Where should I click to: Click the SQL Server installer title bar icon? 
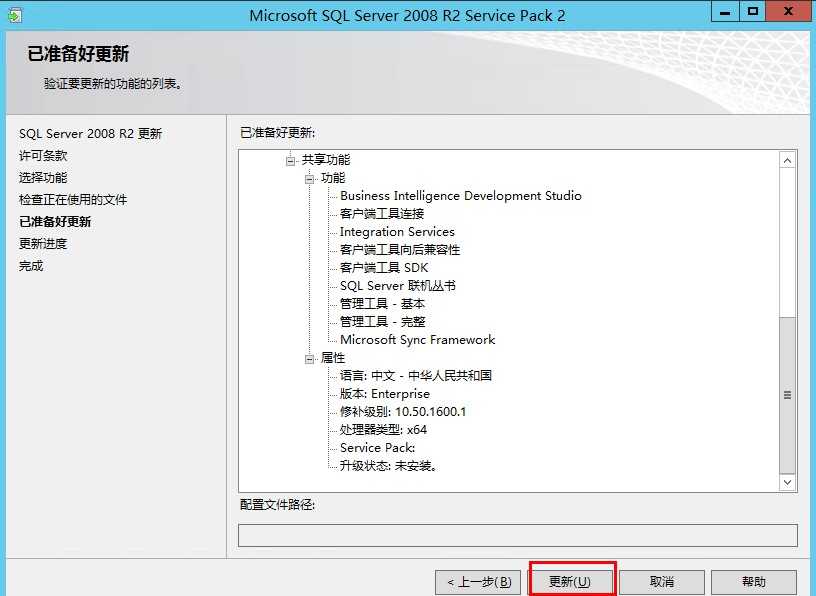pyautogui.click(x=15, y=16)
